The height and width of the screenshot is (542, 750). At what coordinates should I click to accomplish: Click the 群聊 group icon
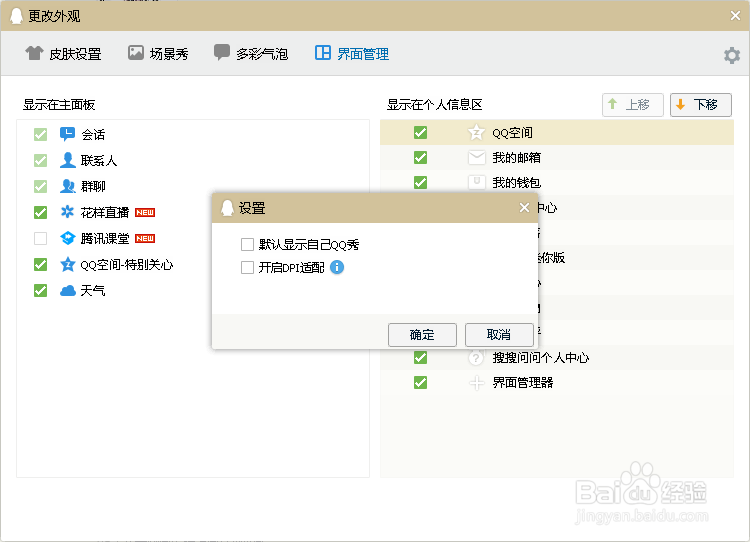coord(67,186)
